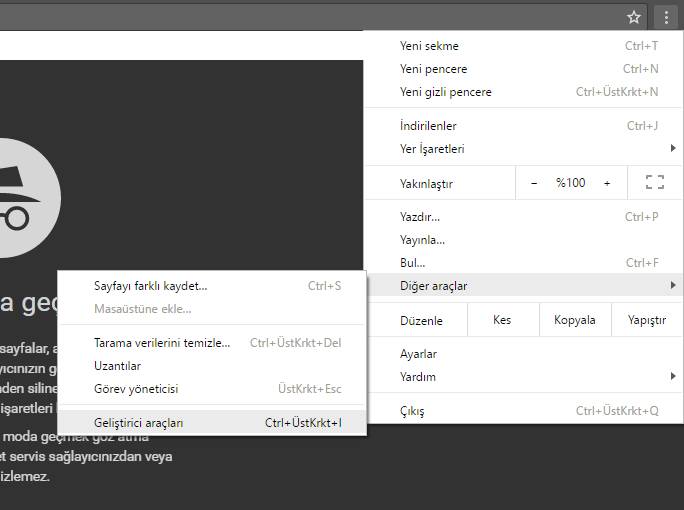Select Tarama verilerini temizle option
Image resolution: width=684 pixels, height=510 pixels.
tap(162, 343)
